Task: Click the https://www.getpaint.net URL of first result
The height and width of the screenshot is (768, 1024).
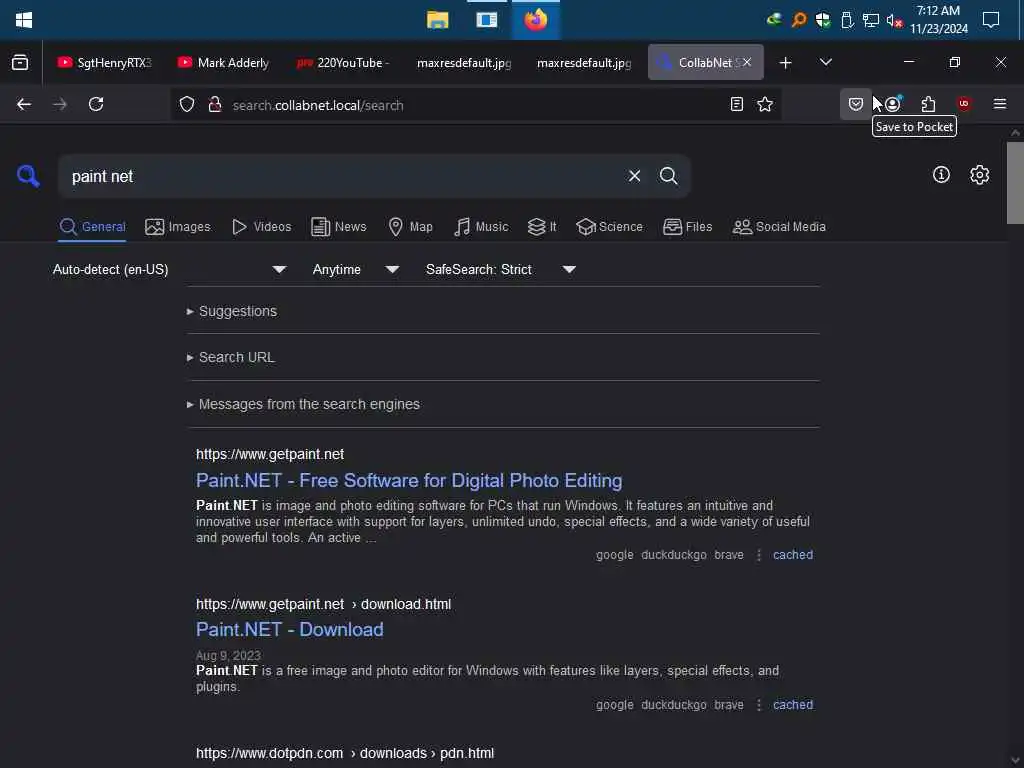Action: point(270,454)
